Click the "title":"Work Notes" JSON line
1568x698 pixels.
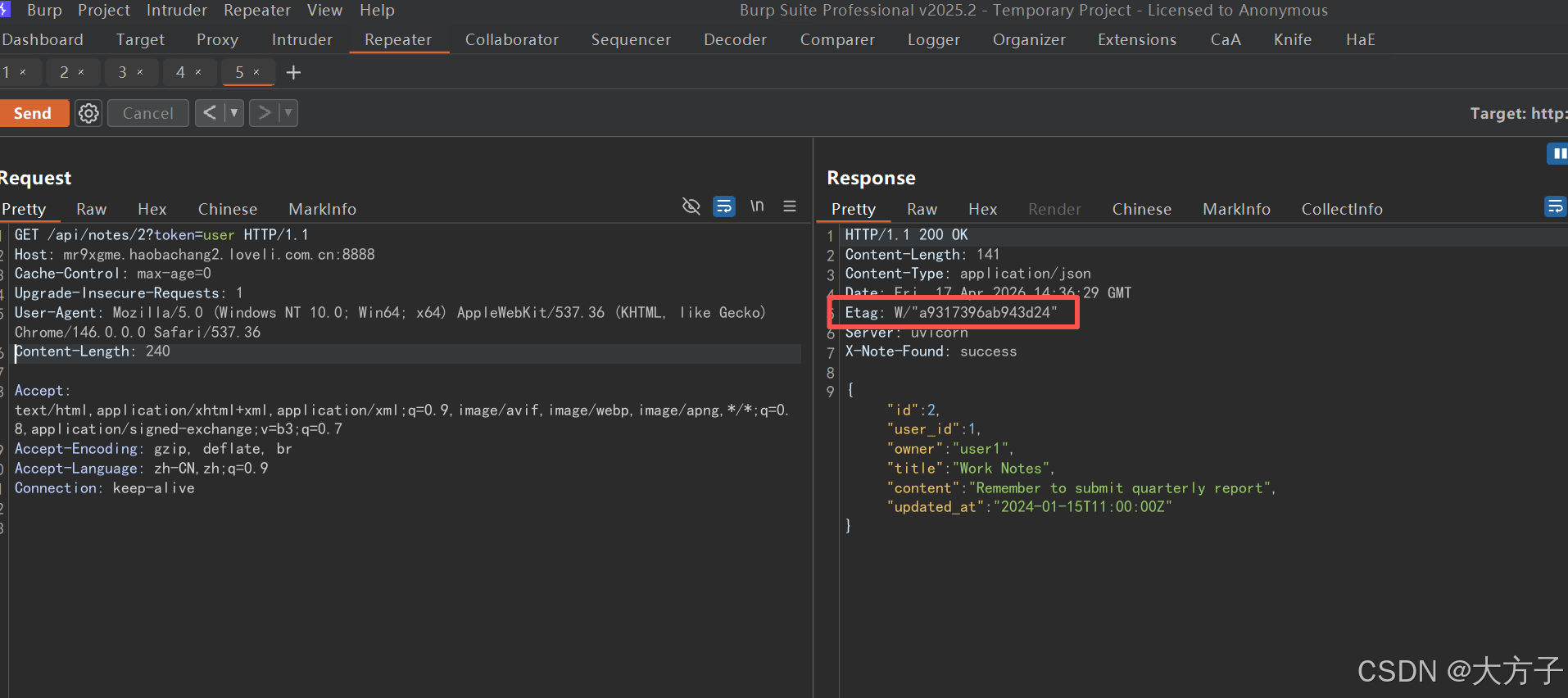970,469
